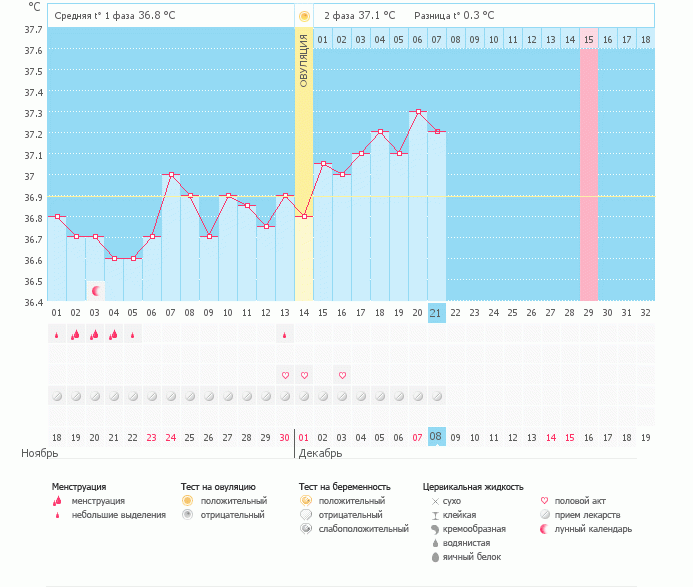Click the Ноябрь month label
This screenshot has width=693, height=587.
(40, 454)
